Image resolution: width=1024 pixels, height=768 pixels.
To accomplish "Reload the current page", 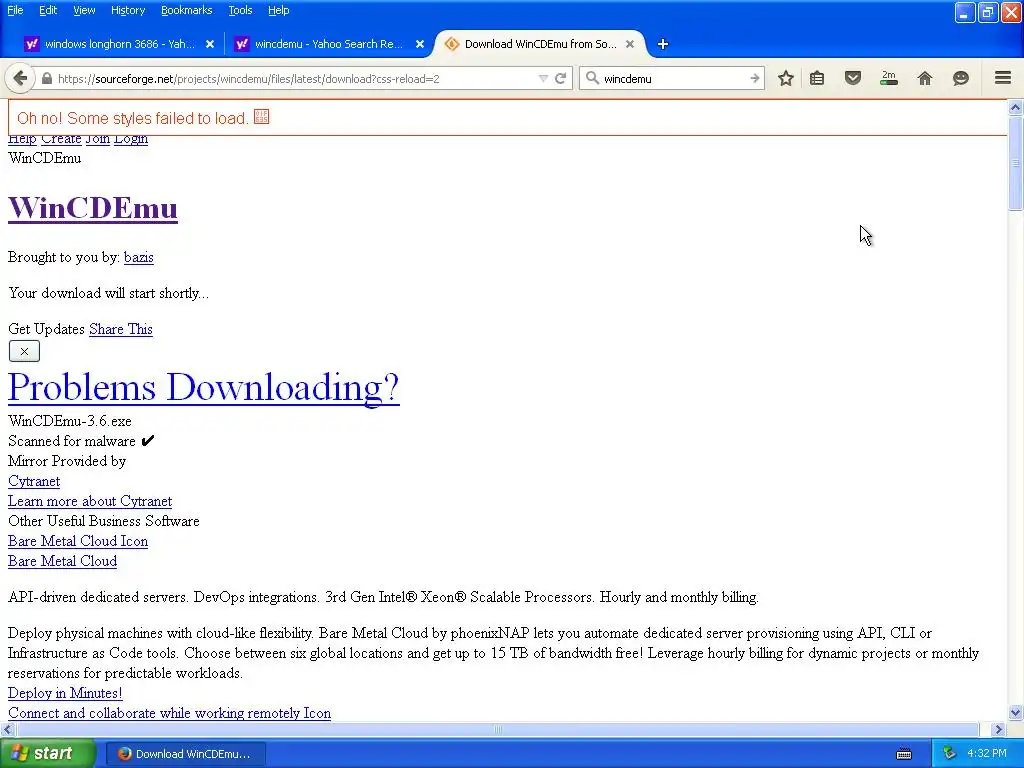I will coord(560,78).
